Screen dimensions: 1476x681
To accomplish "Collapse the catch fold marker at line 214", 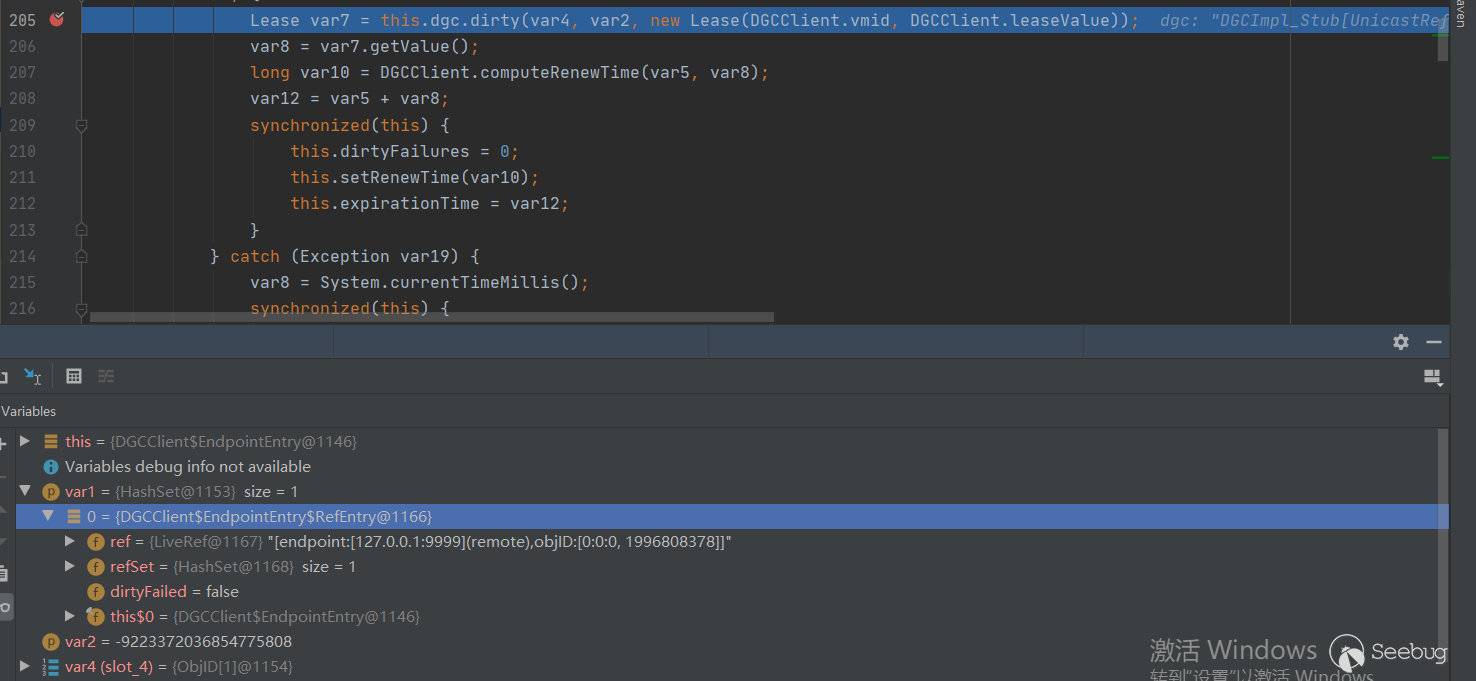I will pos(82,256).
